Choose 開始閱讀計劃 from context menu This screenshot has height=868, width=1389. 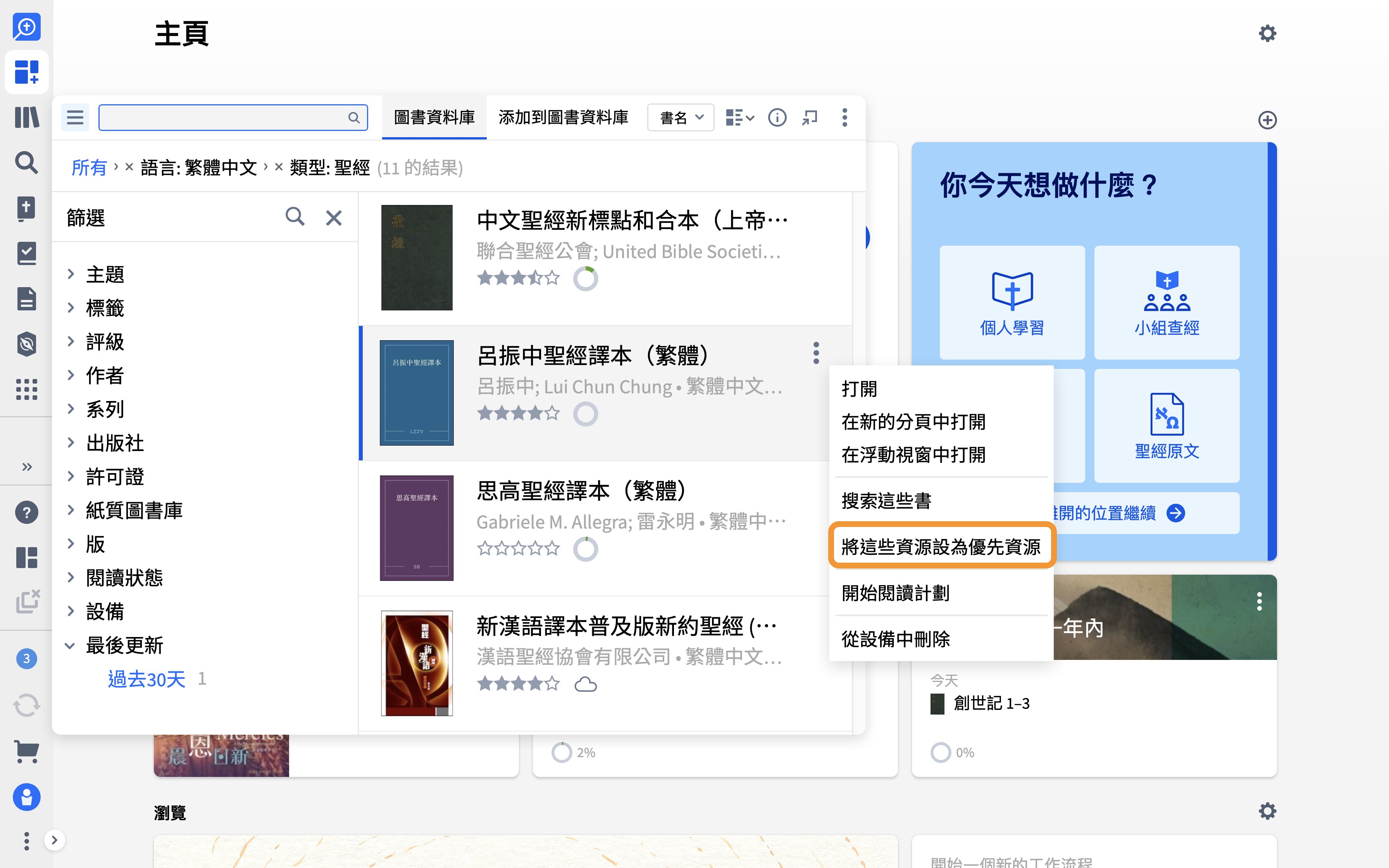(x=941, y=592)
